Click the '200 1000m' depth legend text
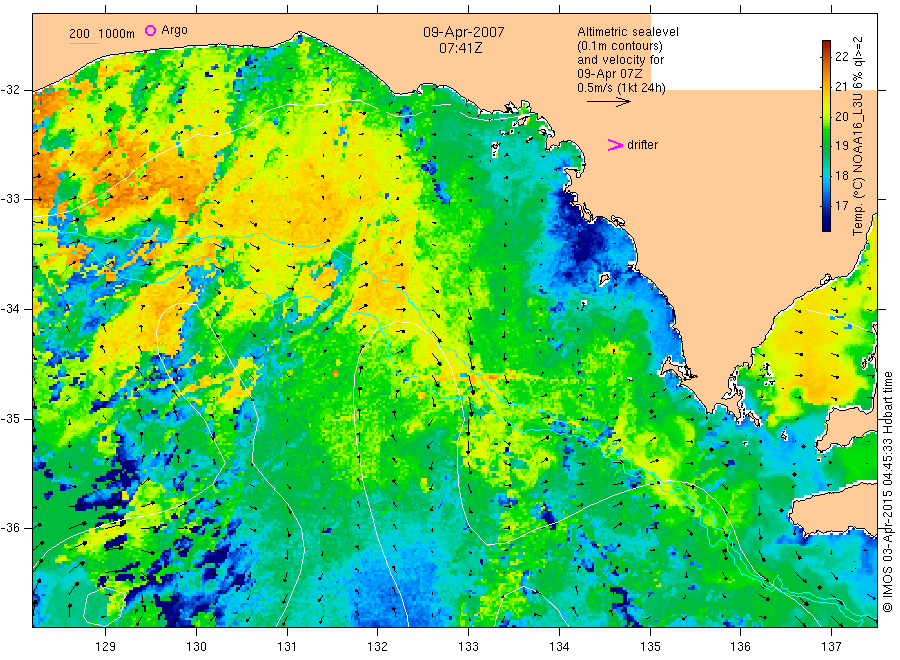This screenshot has height=660, width=900. tap(102, 34)
